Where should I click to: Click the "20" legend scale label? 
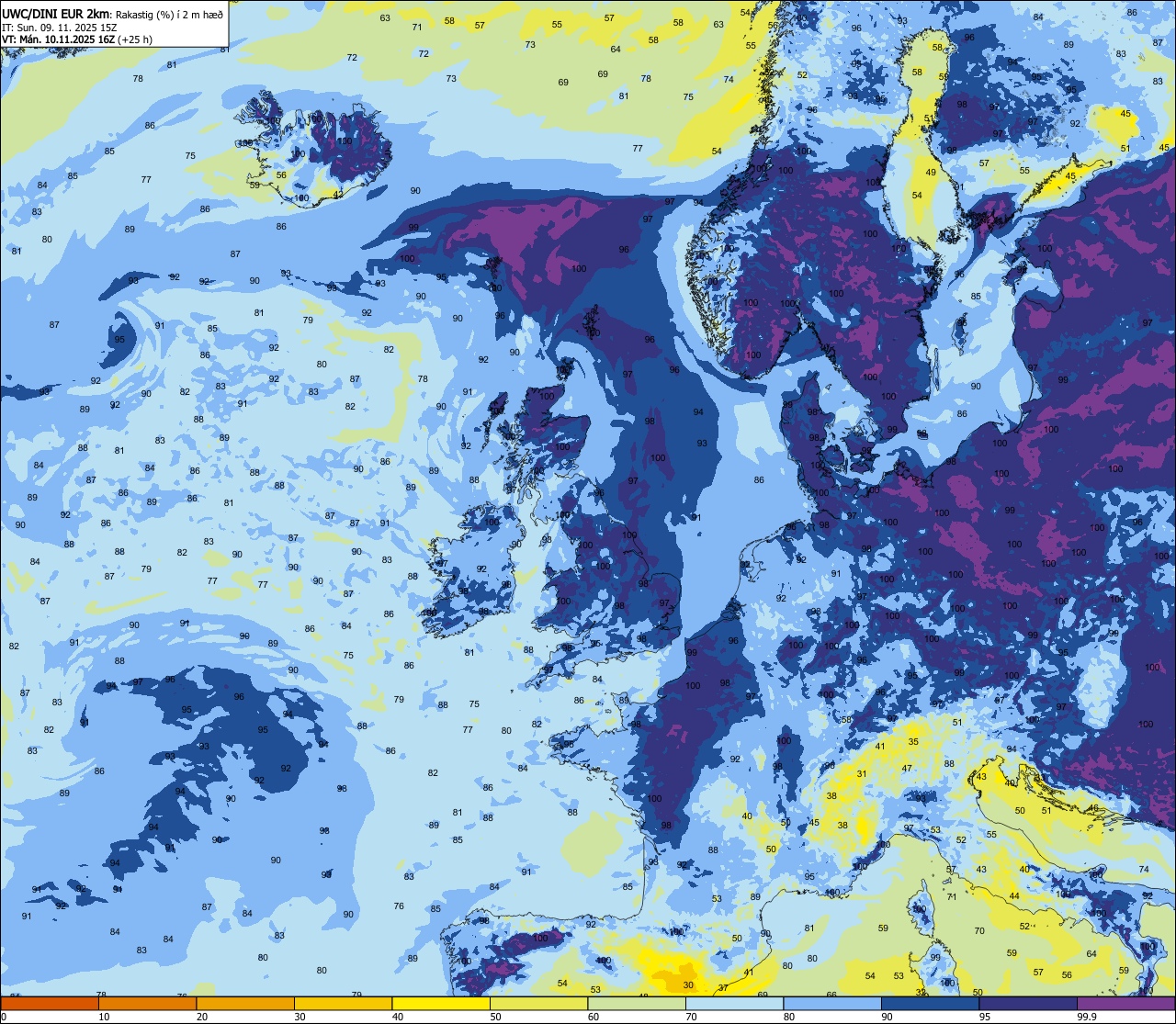[202, 1017]
